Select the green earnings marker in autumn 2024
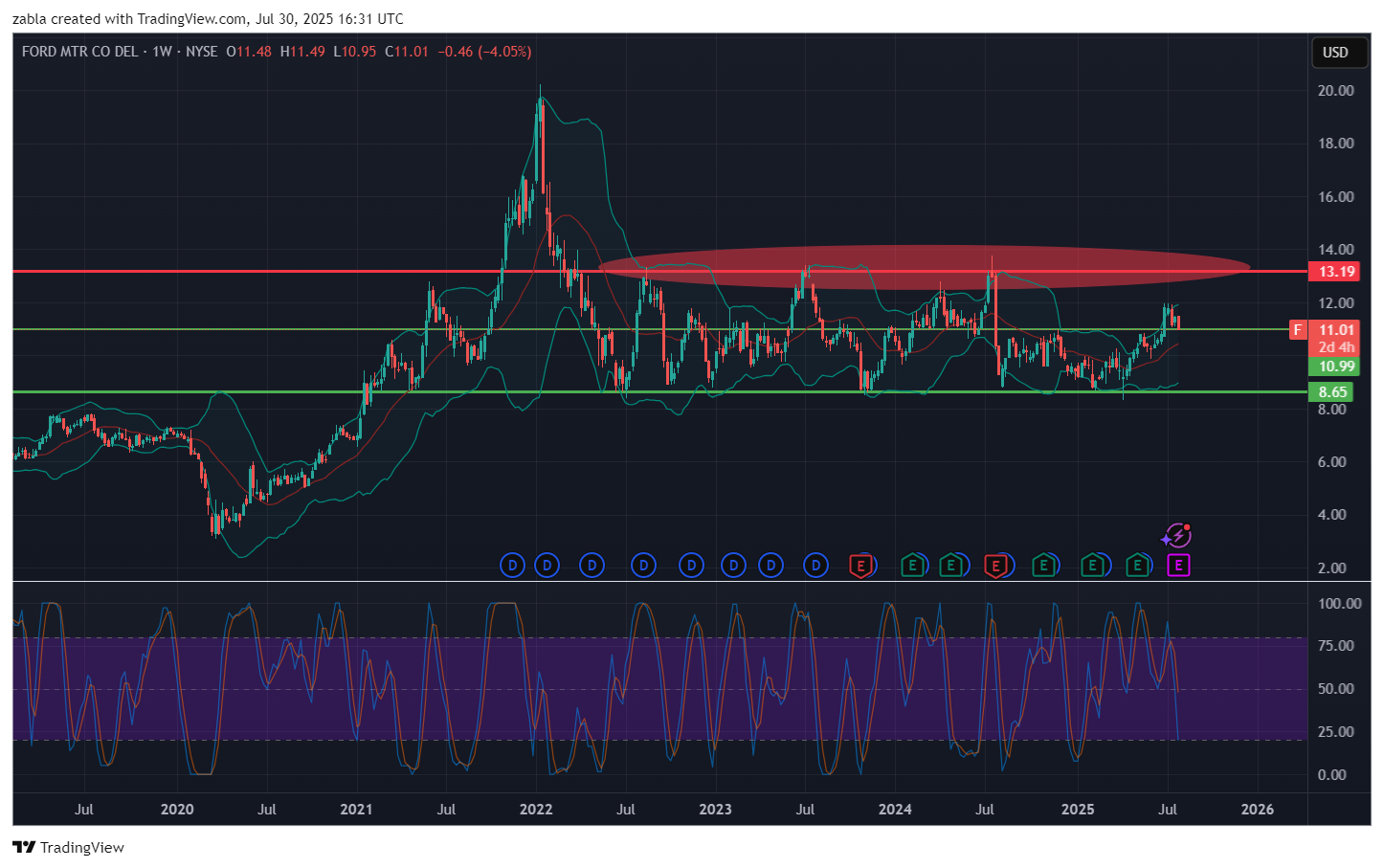The height and width of the screenshot is (868, 1384). click(x=1044, y=566)
